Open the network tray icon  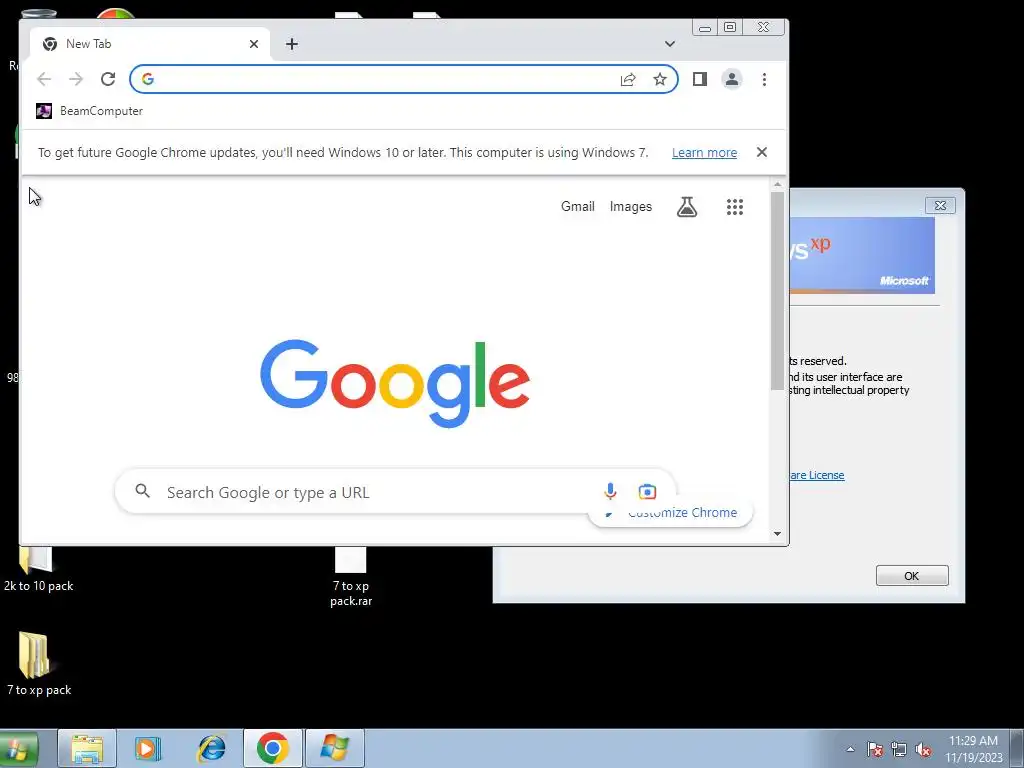pos(899,749)
